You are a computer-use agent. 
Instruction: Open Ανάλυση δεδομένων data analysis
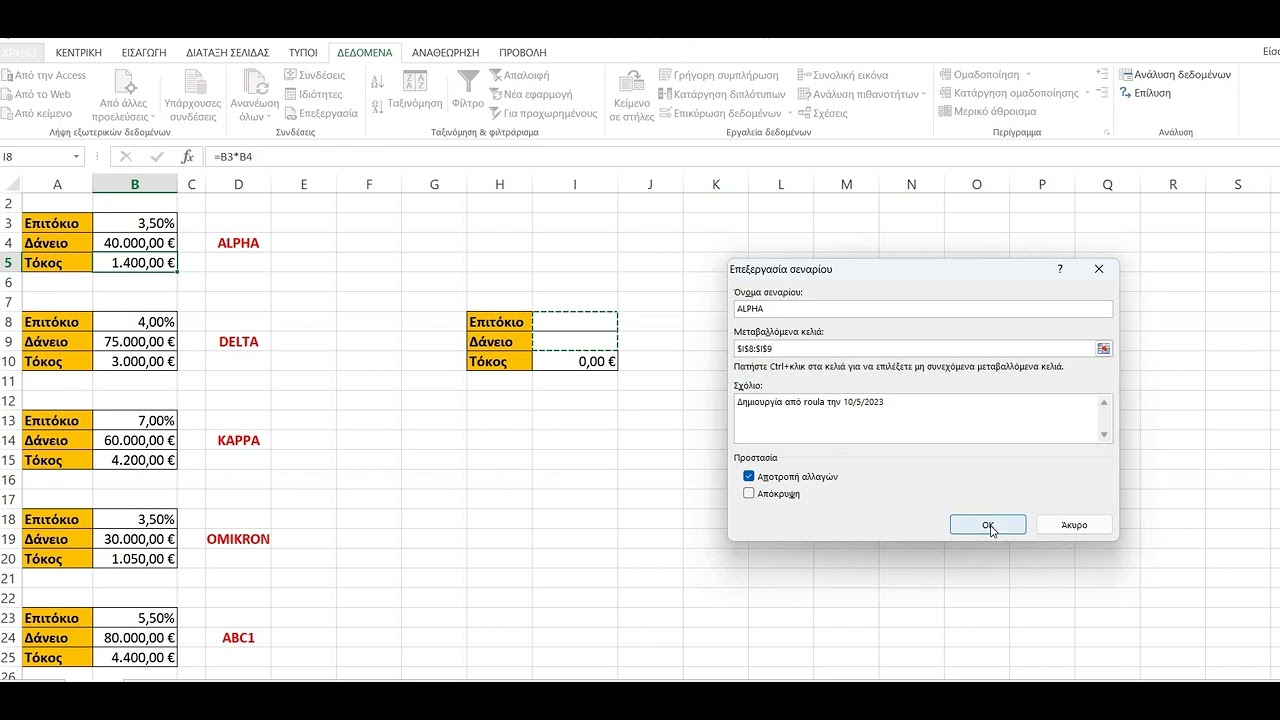pos(1175,75)
